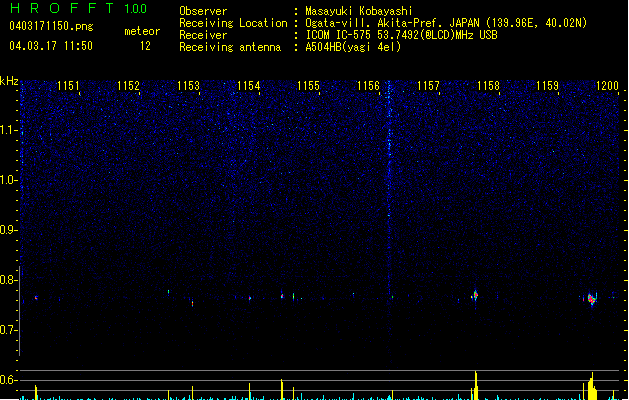This screenshot has width=629, height=400.
Task: Click the 'Receiver' field label
Action: pyautogui.click(x=203, y=35)
